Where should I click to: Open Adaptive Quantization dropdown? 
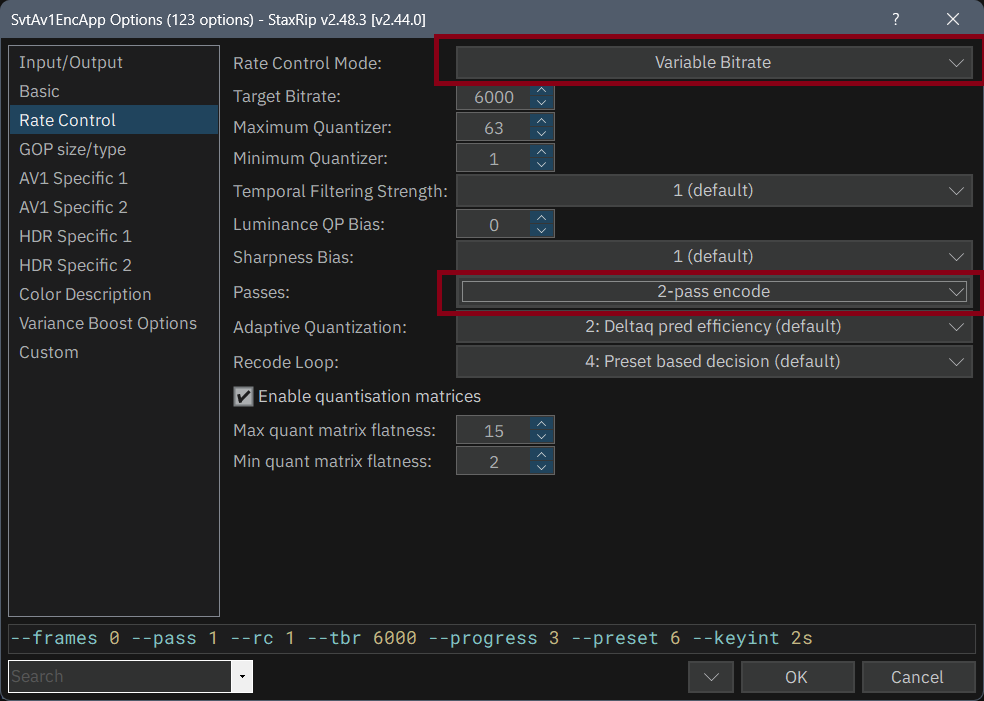714,326
